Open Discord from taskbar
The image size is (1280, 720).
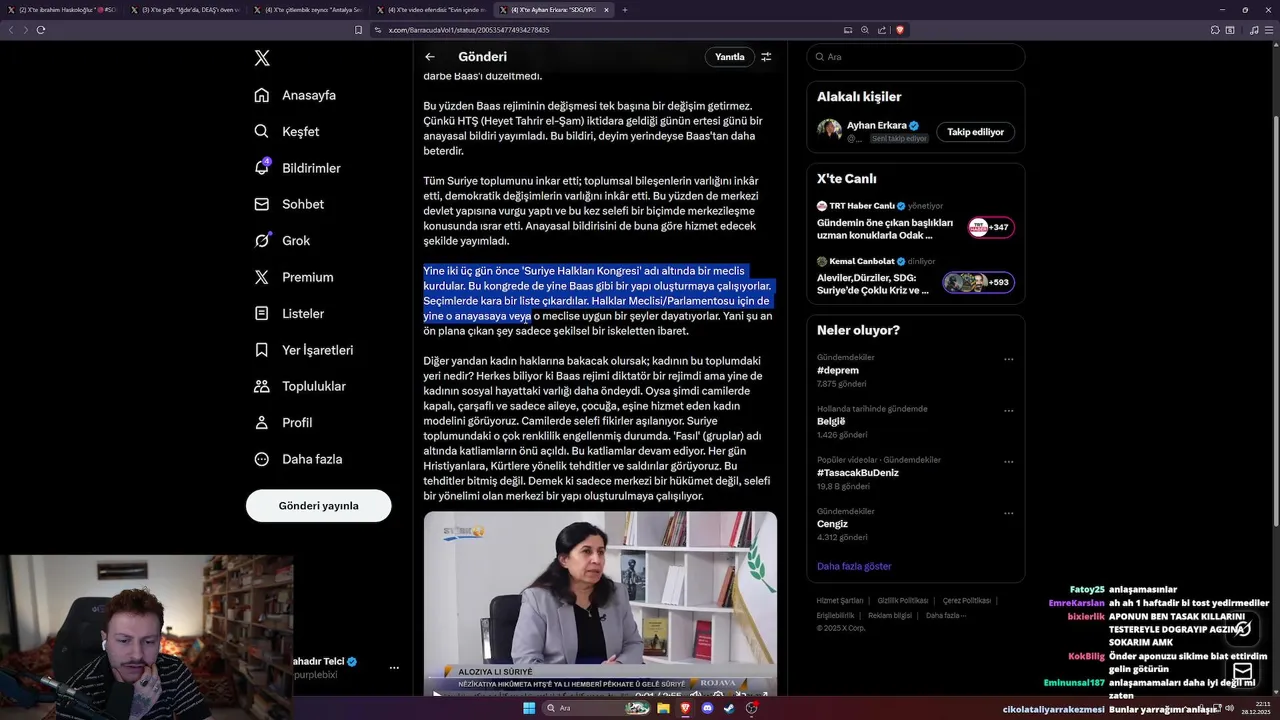coord(707,708)
